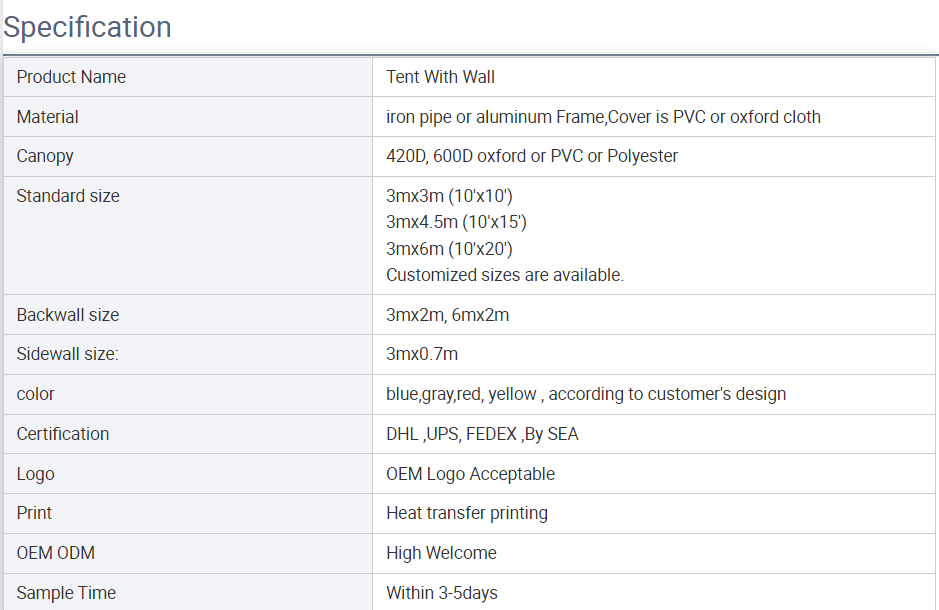Viewport: 939px width, 610px height.
Task: Select Heat transfer printing value
Action: click(467, 513)
